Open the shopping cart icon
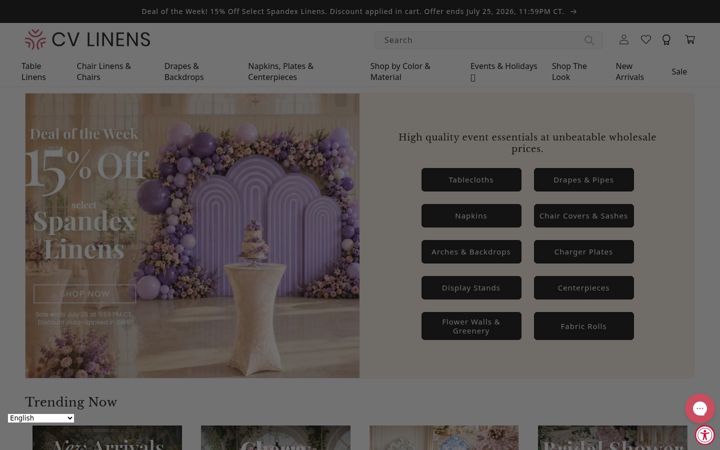The height and width of the screenshot is (450, 720). [x=690, y=39]
